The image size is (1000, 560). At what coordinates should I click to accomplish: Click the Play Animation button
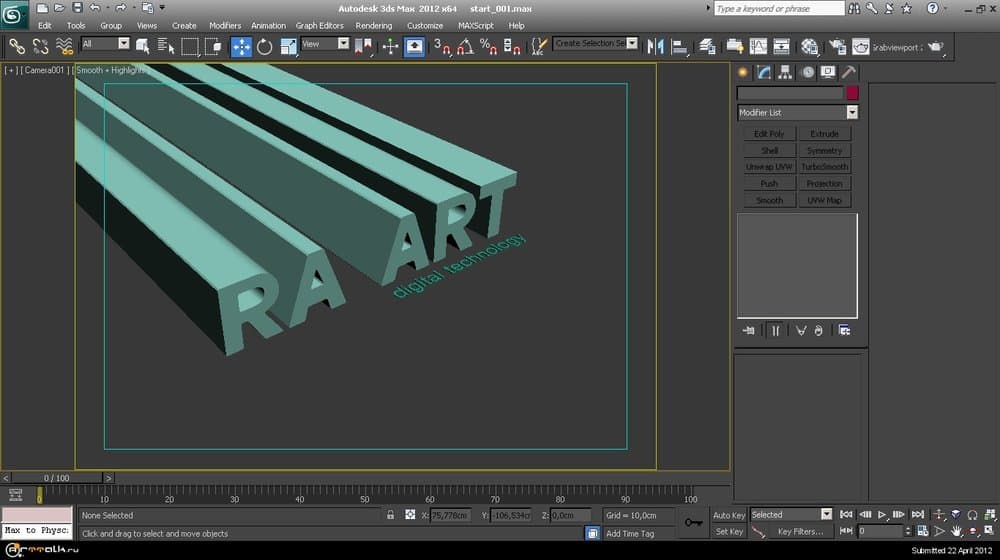tap(883, 514)
